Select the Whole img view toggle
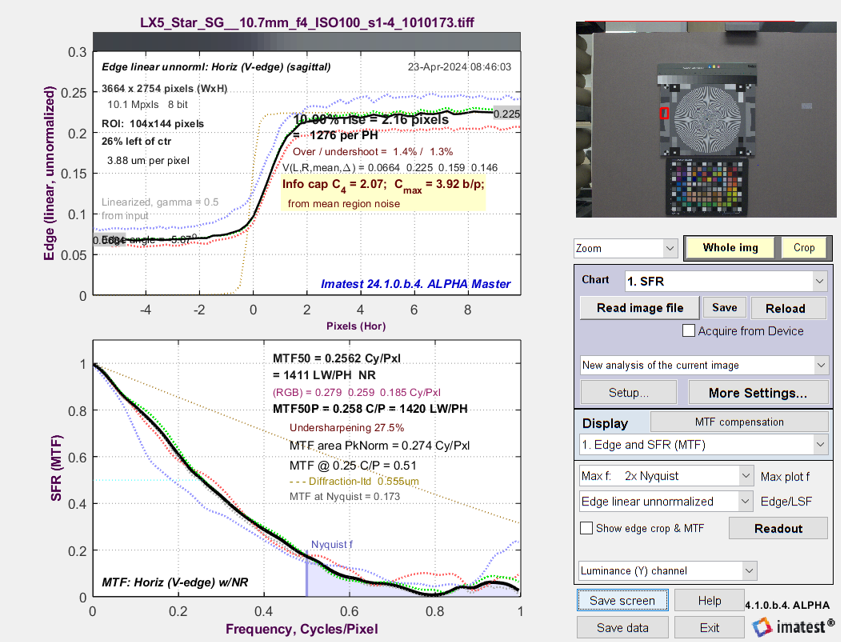Image resolution: width=841 pixels, height=642 pixels. click(x=729, y=247)
